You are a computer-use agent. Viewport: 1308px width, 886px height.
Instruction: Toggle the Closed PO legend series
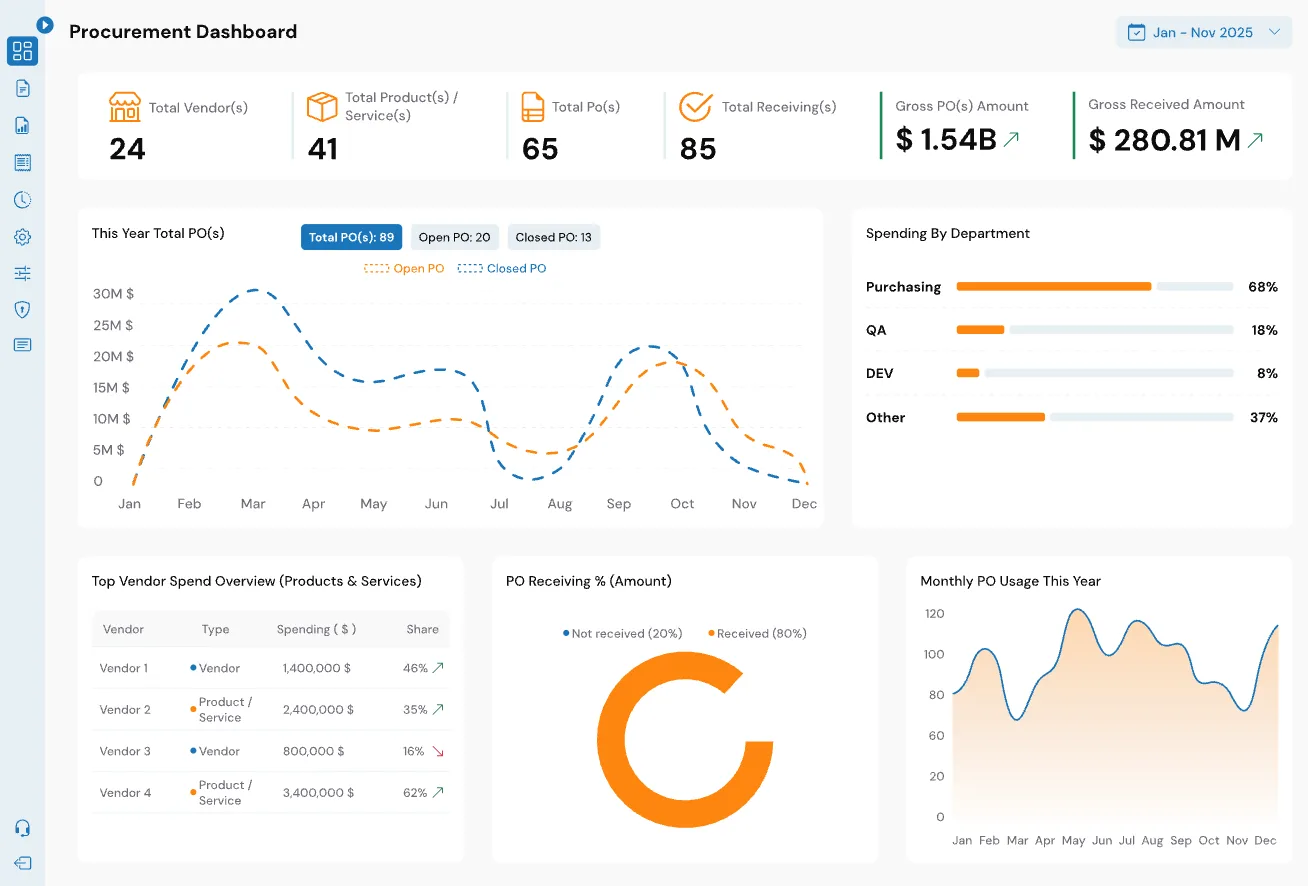tap(502, 268)
